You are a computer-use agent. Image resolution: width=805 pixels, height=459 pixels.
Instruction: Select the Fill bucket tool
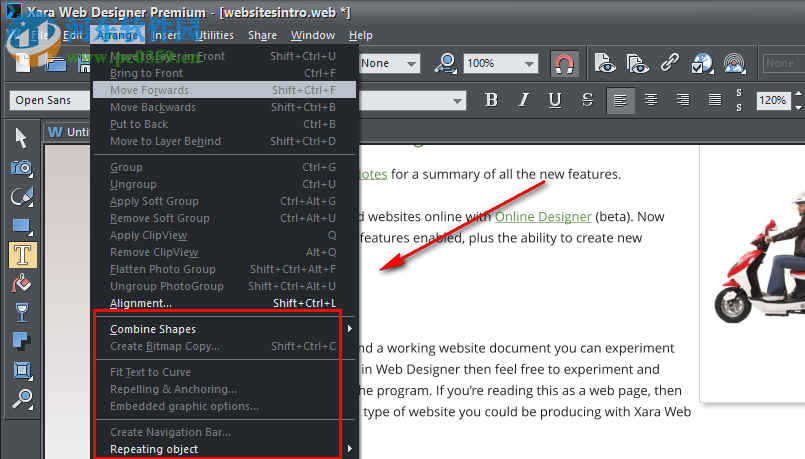pyautogui.click(x=22, y=283)
